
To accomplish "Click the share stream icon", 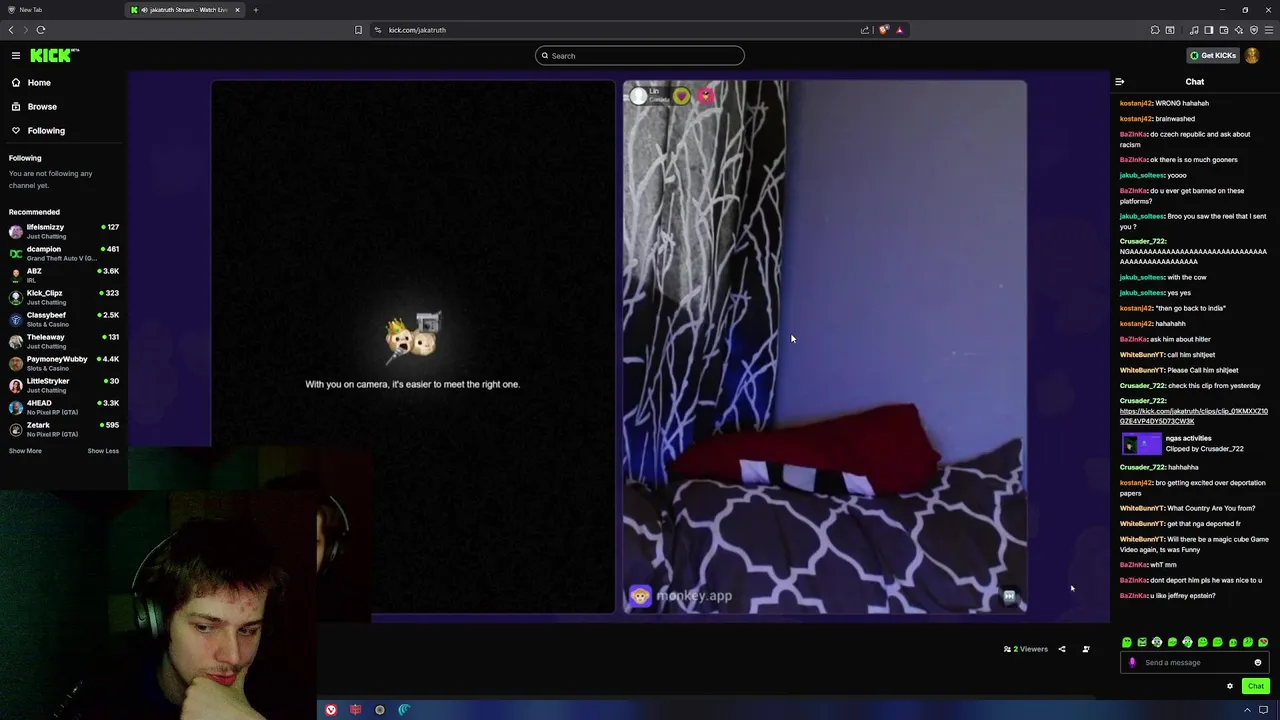I will tap(1062, 649).
